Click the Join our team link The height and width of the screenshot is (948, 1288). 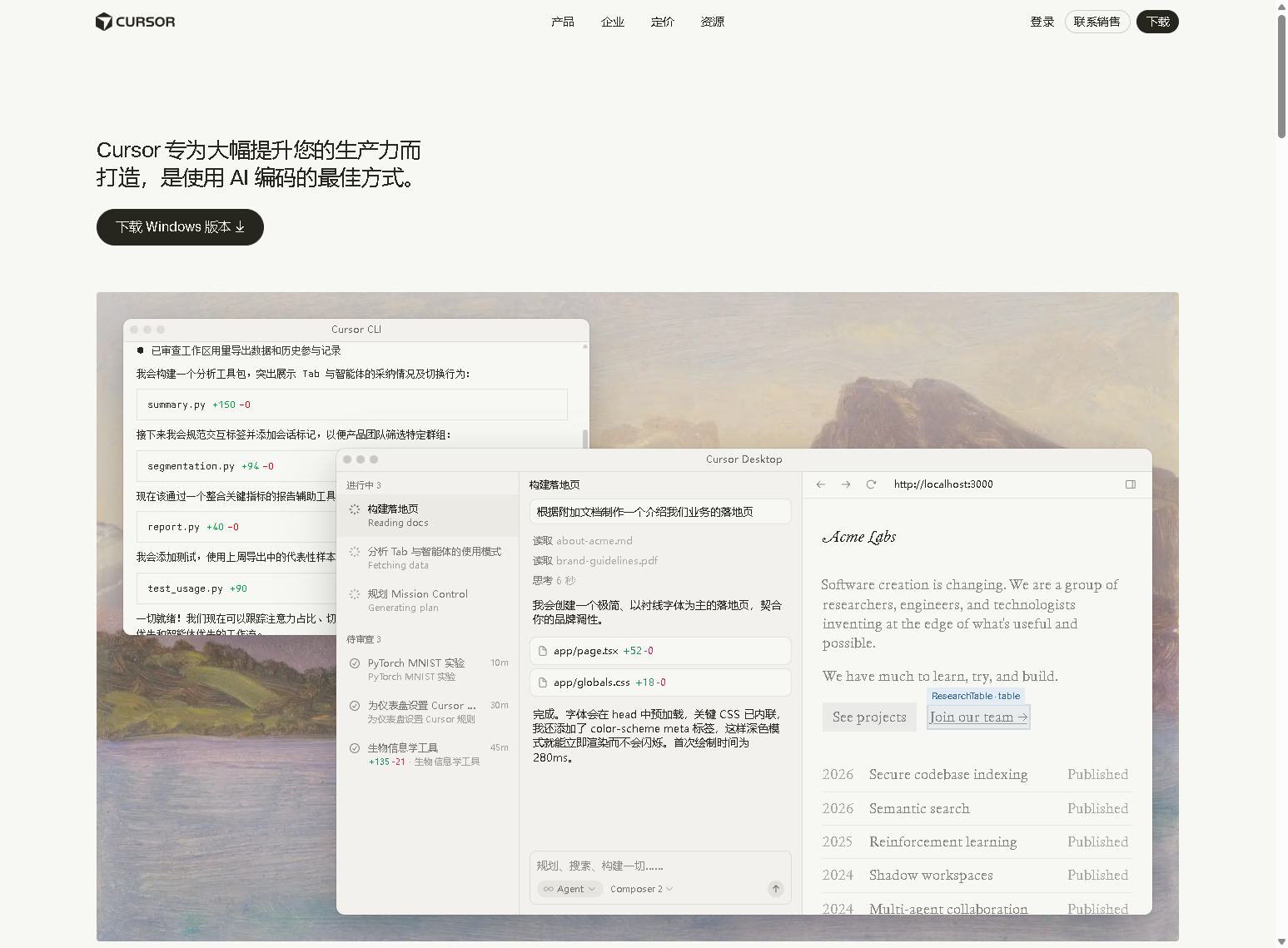tap(978, 717)
